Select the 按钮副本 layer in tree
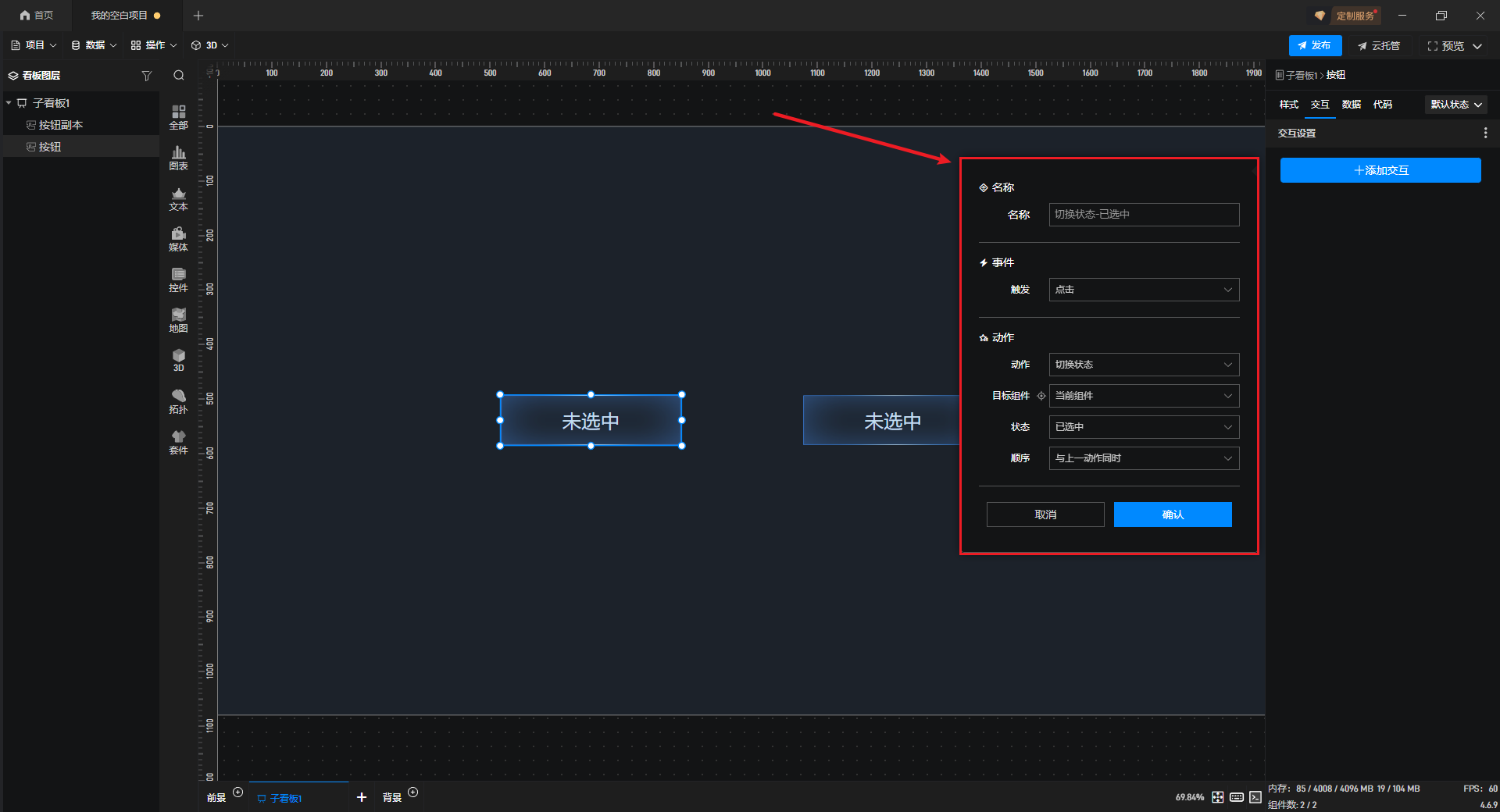1500x812 pixels. pos(61,125)
